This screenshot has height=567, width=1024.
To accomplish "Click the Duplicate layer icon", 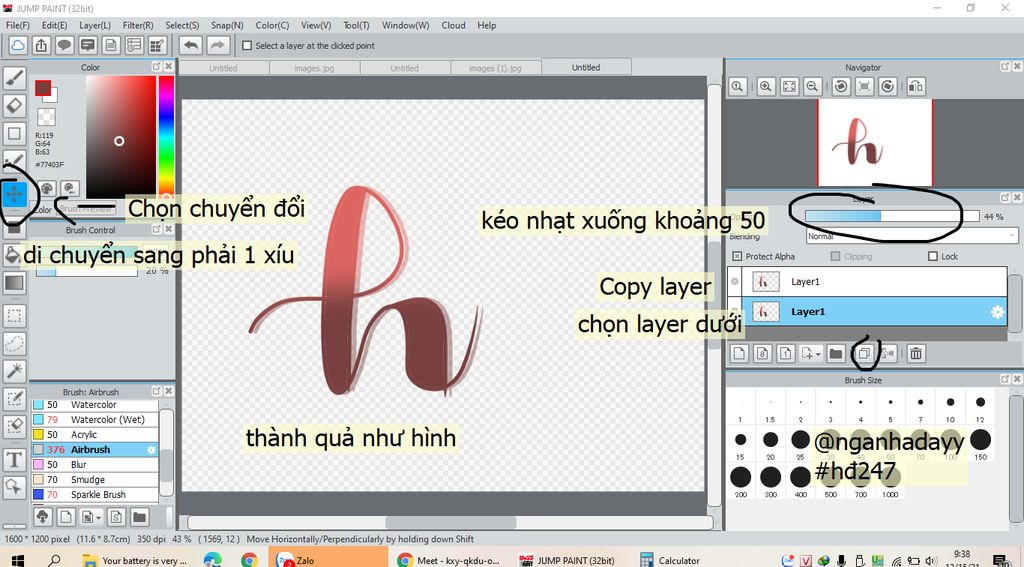I will click(x=864, y=353).
